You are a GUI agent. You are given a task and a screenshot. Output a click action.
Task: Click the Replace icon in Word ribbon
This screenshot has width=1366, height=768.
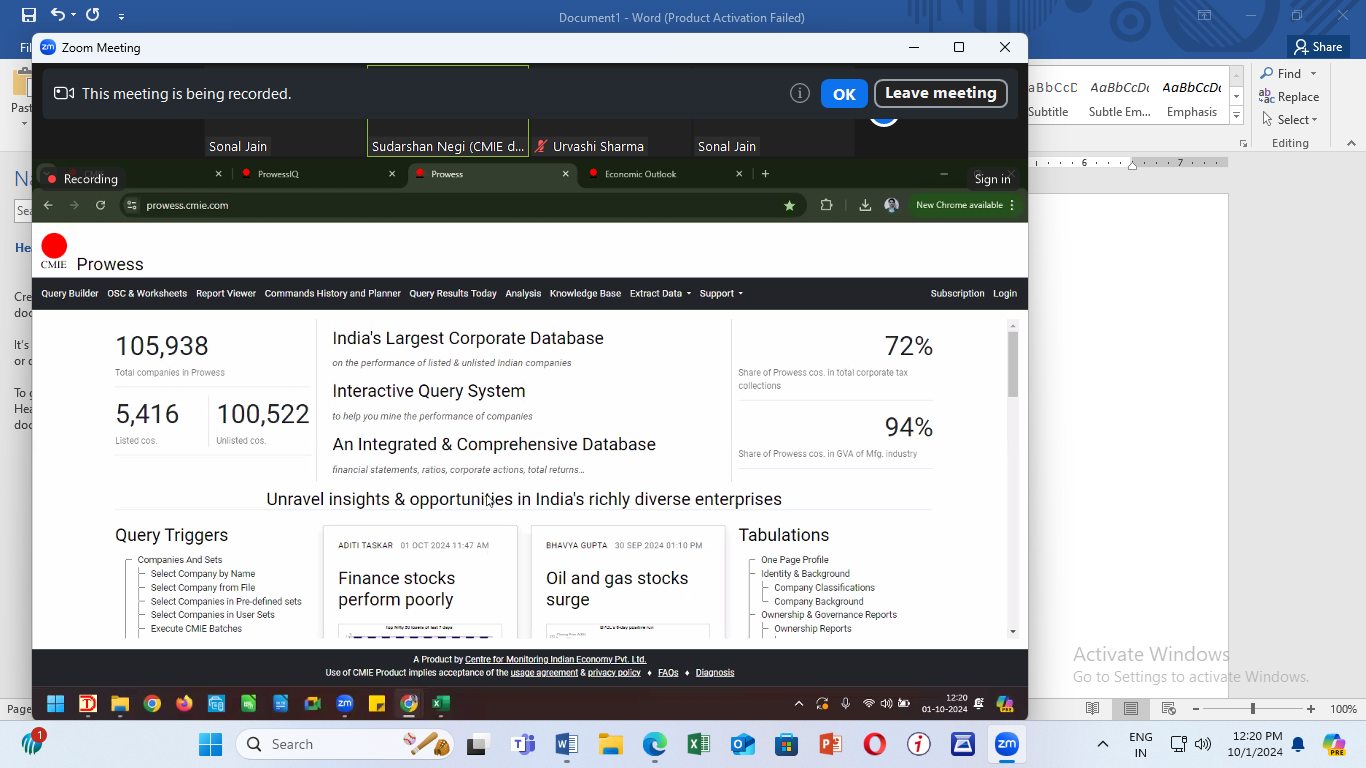1267,97
